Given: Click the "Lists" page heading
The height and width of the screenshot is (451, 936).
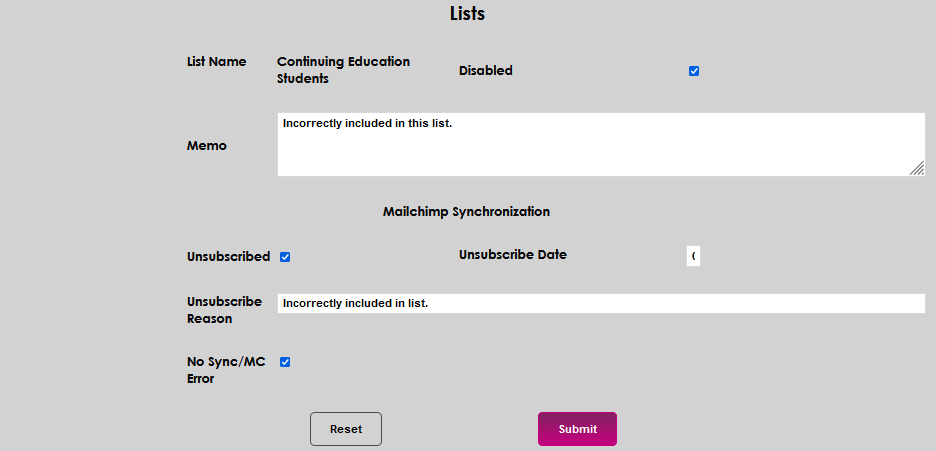Looking at the screenshot, I should [x=467, y=14].
